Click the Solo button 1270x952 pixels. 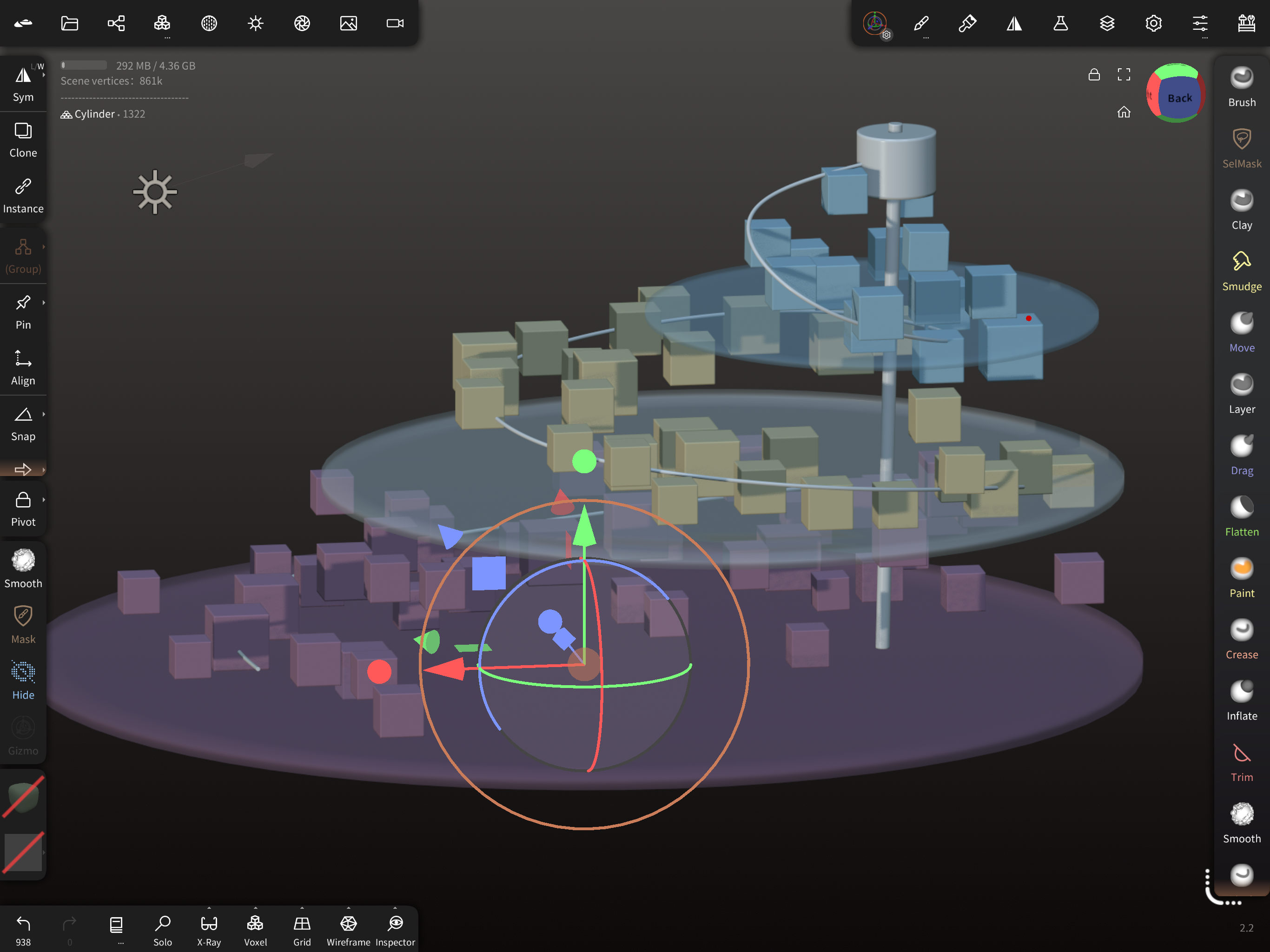pos(163,930)
